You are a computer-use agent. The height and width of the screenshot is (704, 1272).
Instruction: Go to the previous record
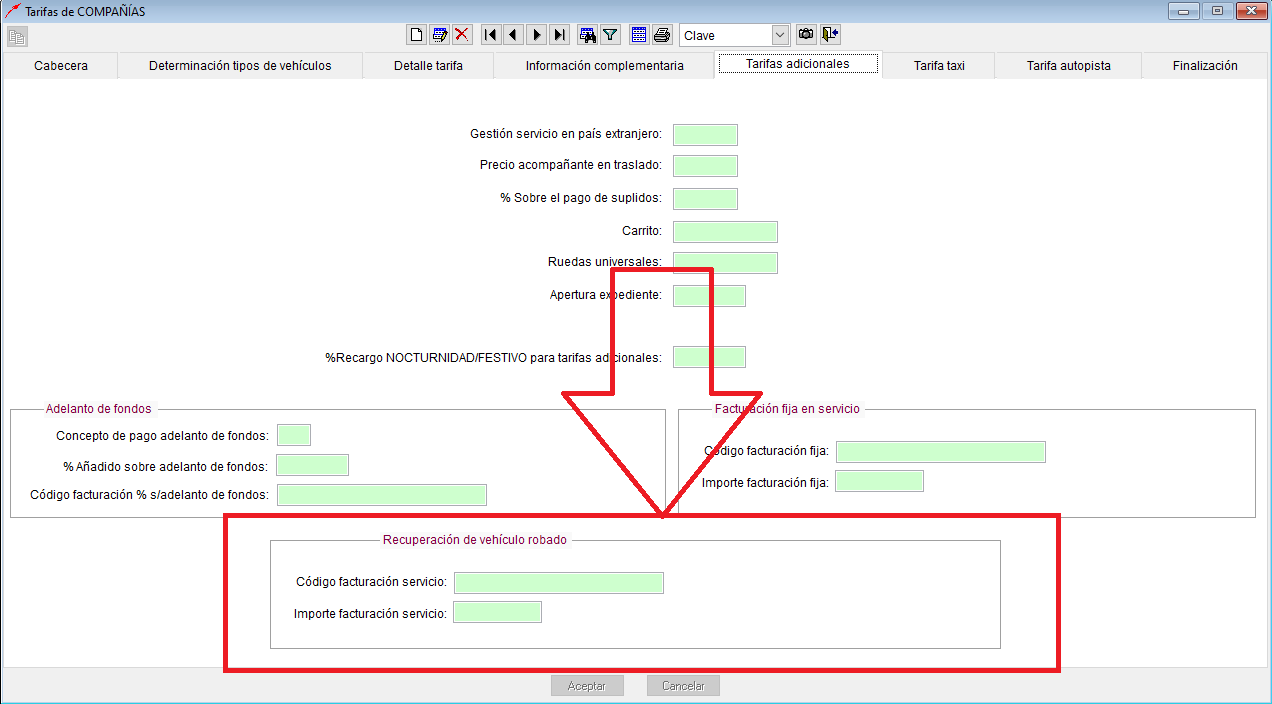coord(513,35)
